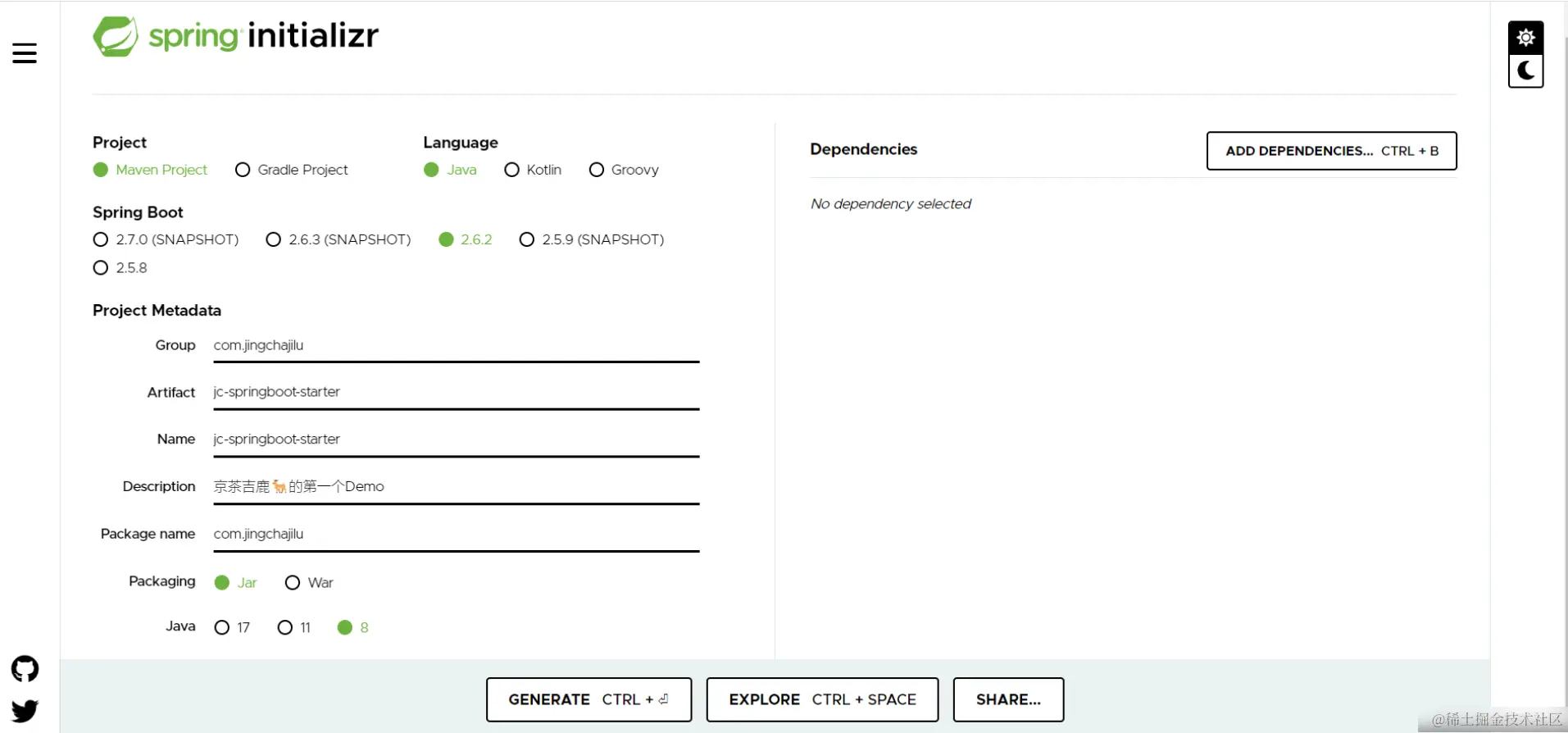Open the Twitter link icon
1568x733 pixels.
(x=25, y=710)
